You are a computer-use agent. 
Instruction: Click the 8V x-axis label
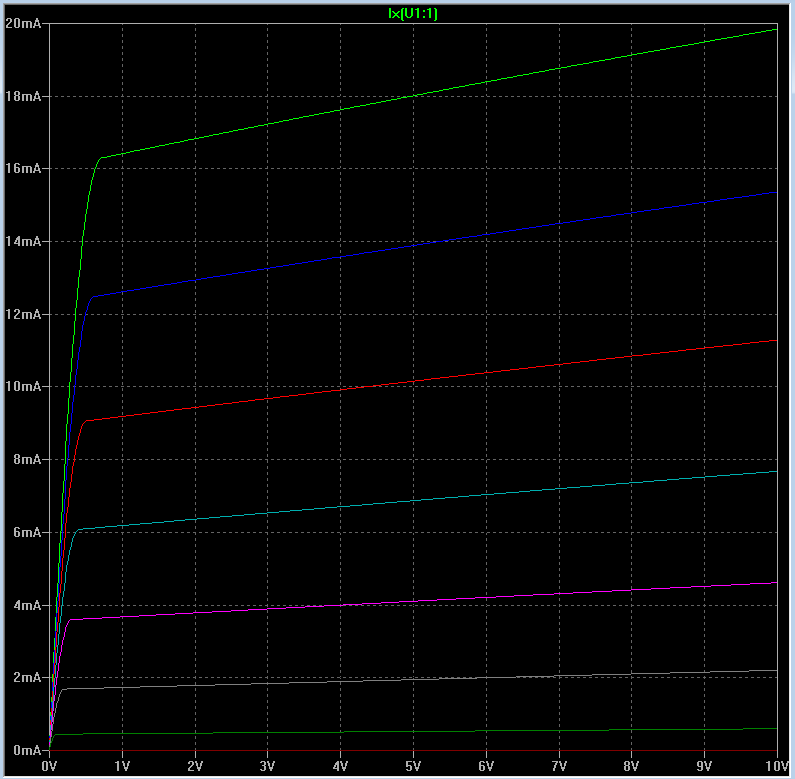631,766
